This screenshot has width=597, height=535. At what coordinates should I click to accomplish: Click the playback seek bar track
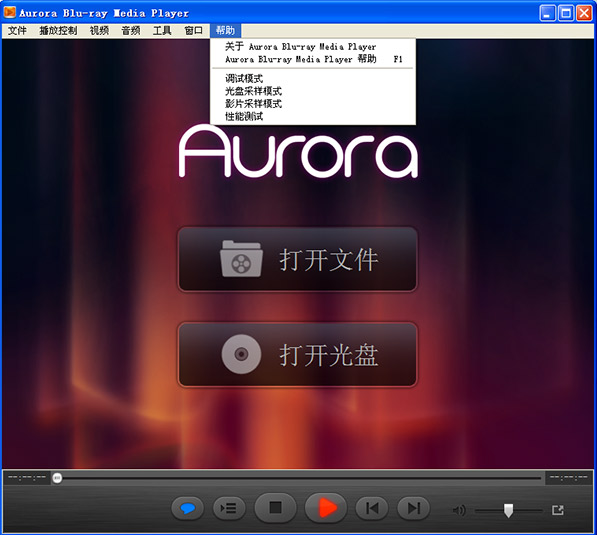(298, 478)
